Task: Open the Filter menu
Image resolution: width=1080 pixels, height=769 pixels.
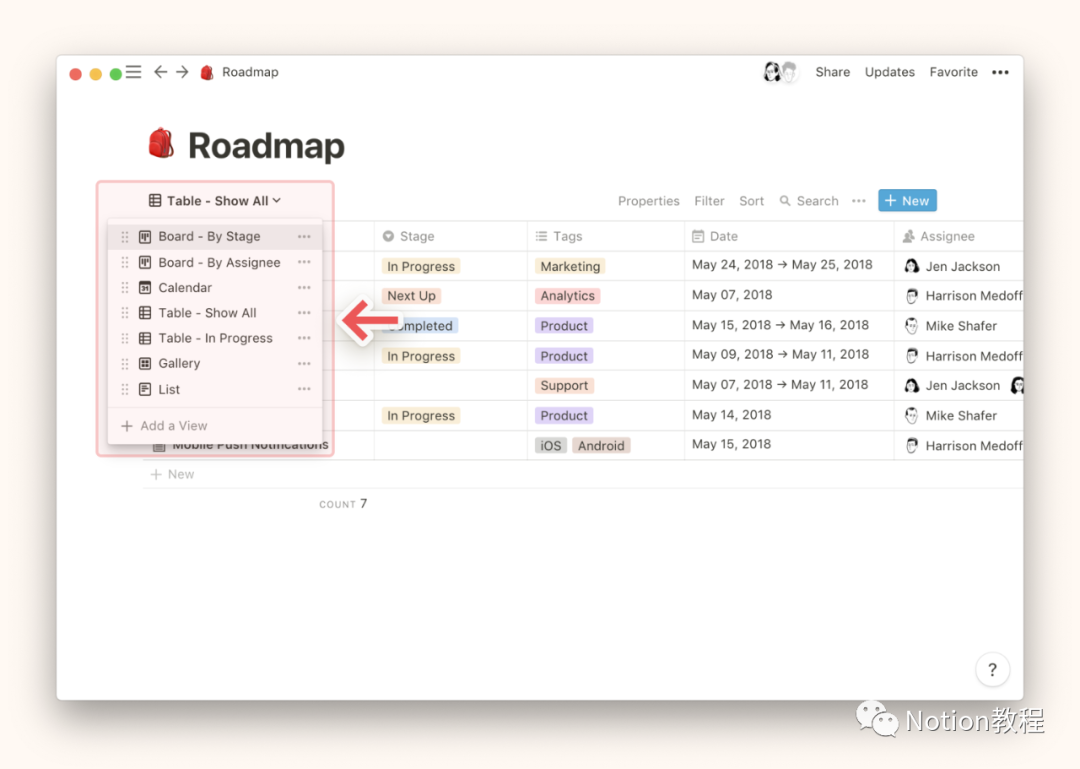Action: tap(709, 201)
